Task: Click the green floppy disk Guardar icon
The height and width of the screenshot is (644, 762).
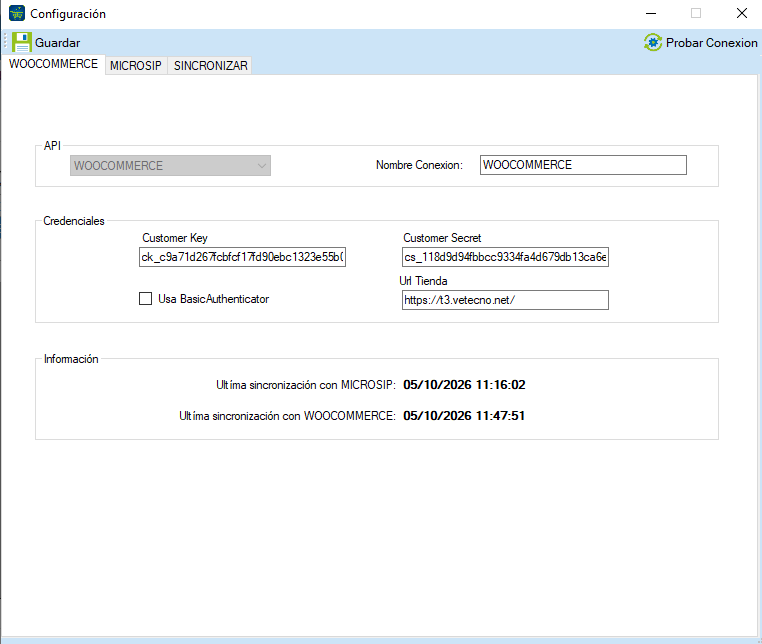Action: click(21, 42)
